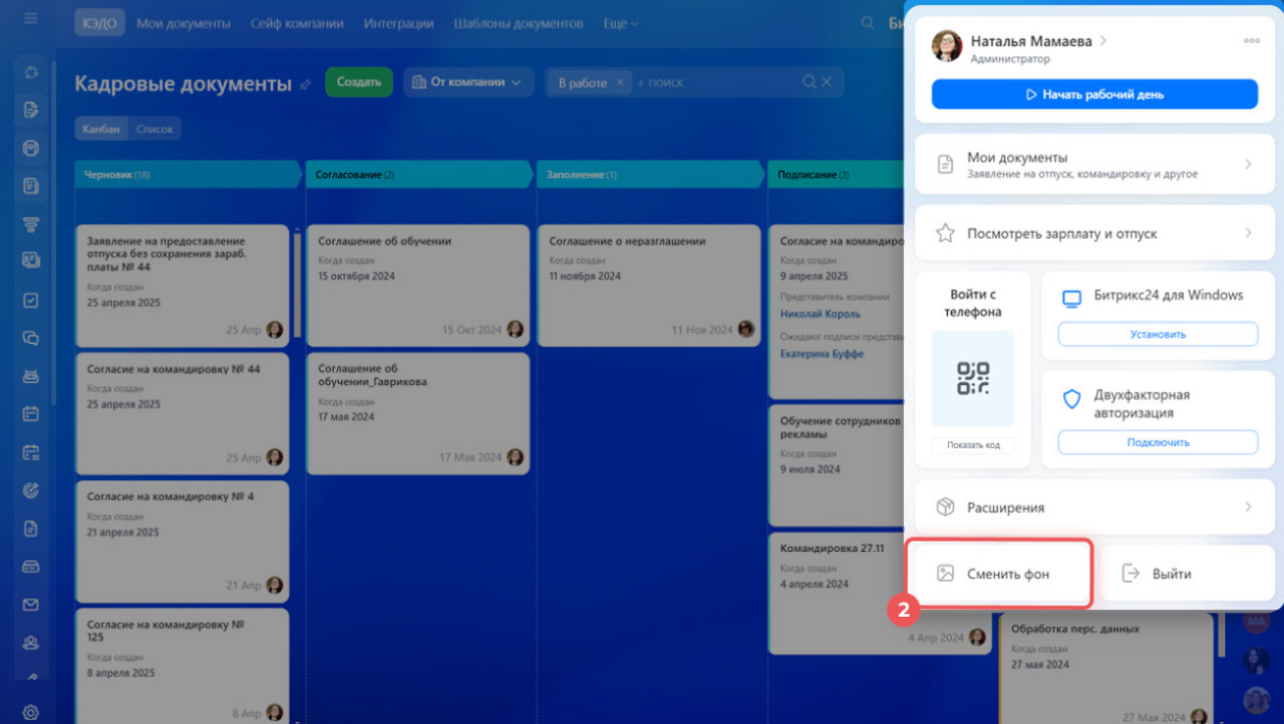Open the mail envelope icon in sidebar

tap(31, 605)
